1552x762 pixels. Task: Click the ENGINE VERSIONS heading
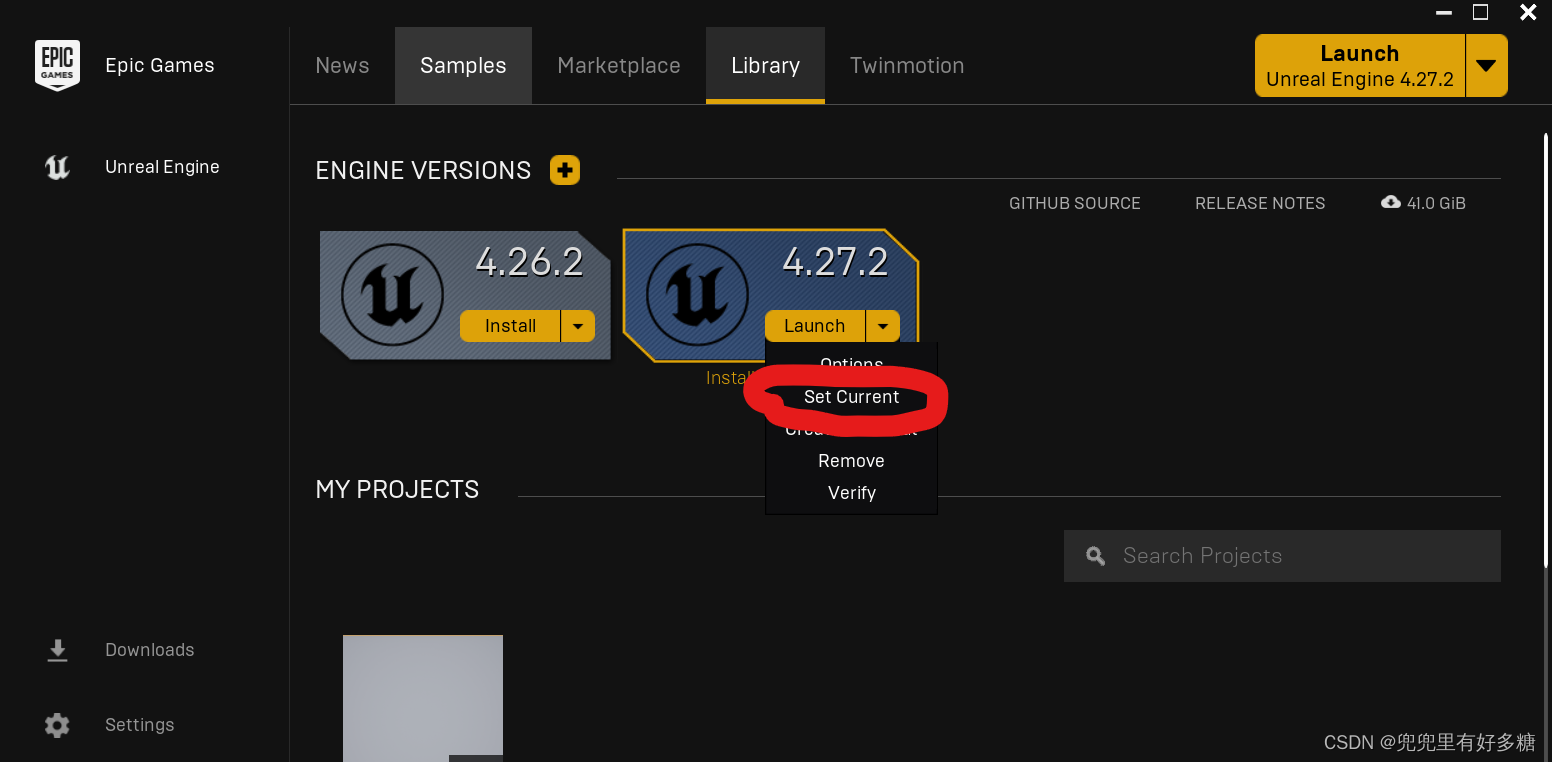[x=423, y=171]
